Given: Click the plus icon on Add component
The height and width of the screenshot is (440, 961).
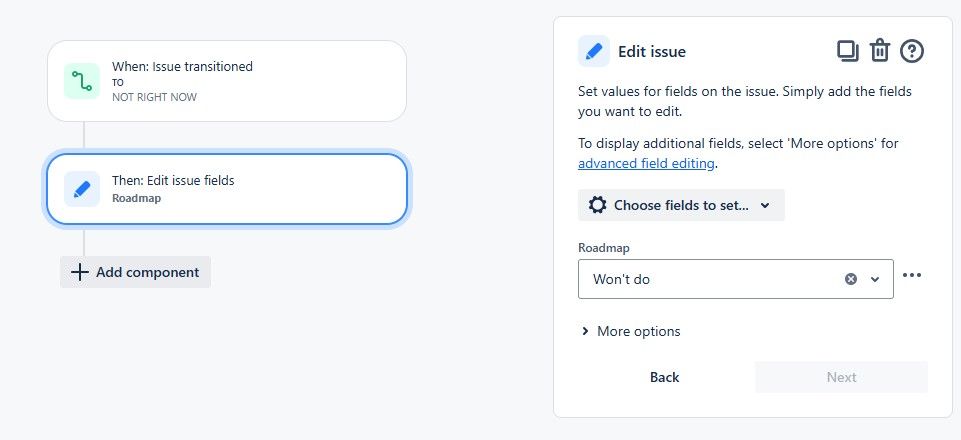Looking at the screenshot, I should pos(80,272).
